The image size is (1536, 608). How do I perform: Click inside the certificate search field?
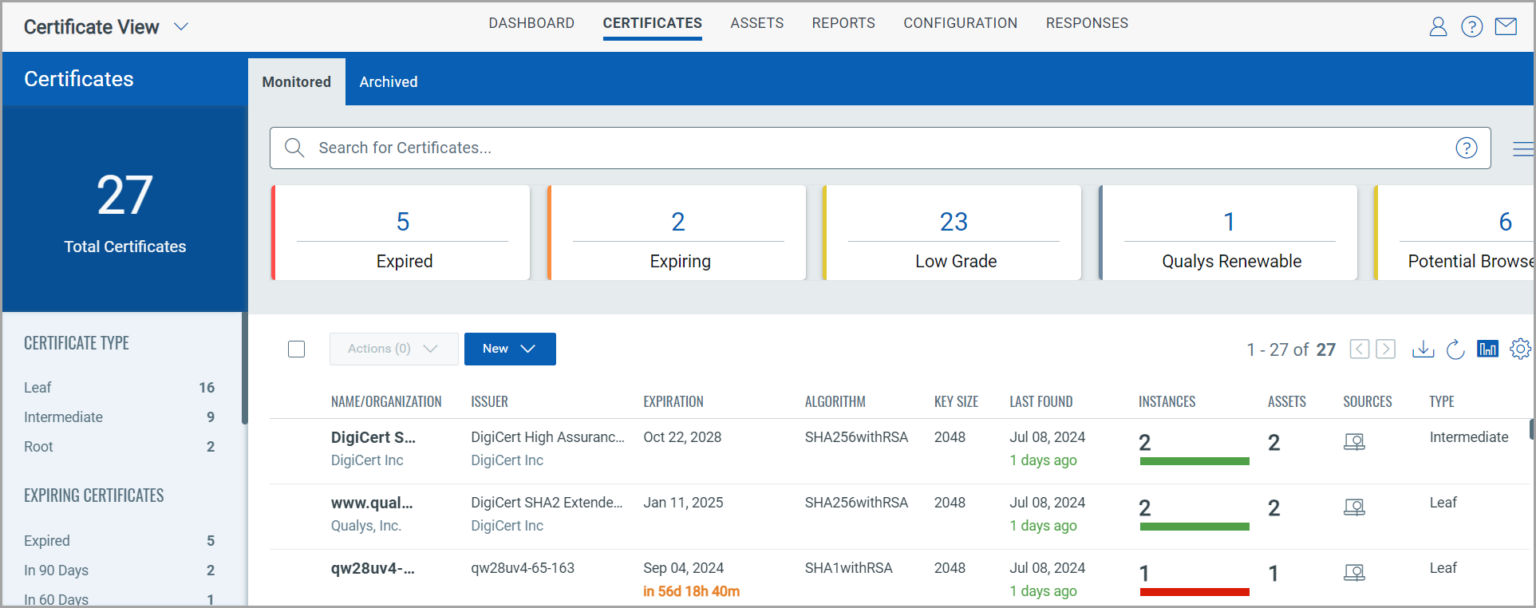(x=700, y=147)
